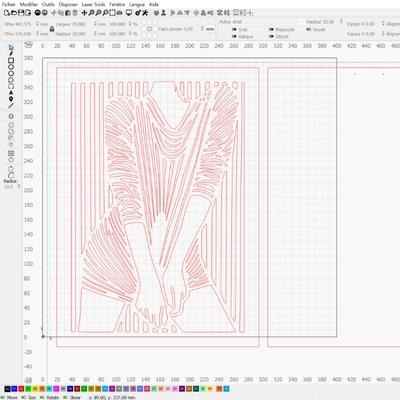400x400 pixels.
Task: Click the mm units button
Action: 210,29
